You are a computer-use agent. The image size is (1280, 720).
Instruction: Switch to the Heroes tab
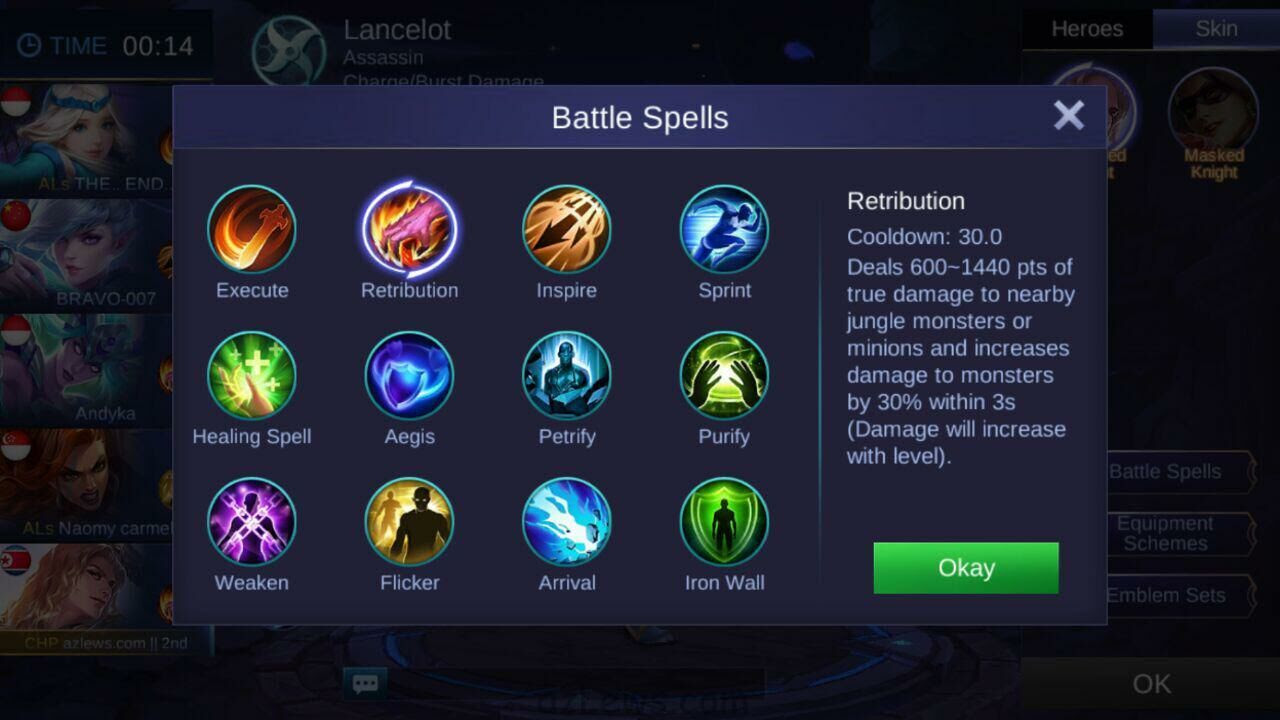tap(1087, 29)
